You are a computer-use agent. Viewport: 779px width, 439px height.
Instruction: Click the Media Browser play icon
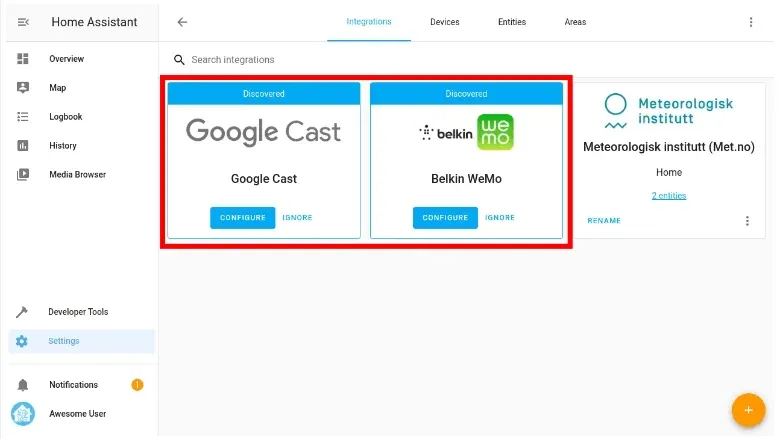23,174
